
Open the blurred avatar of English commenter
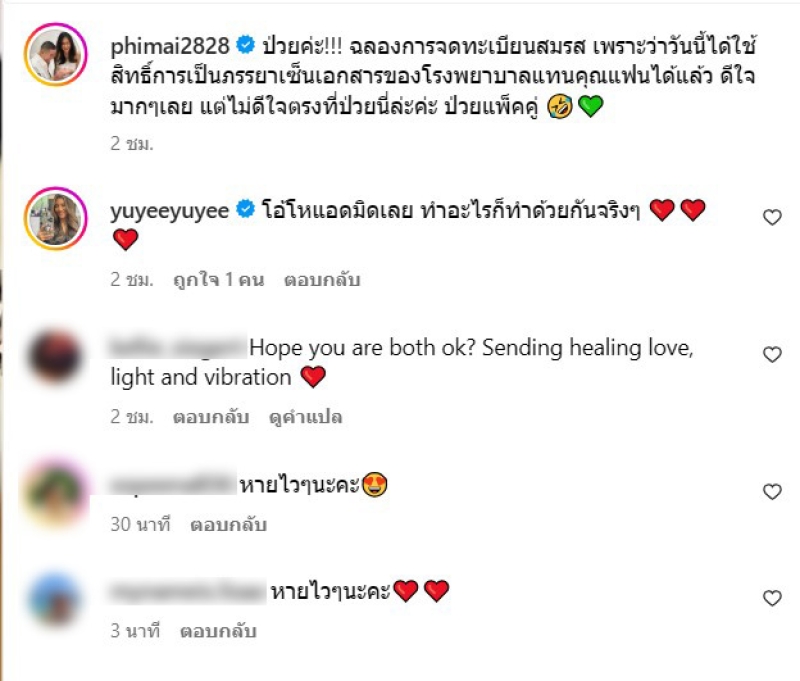click(x=55, y=356)
